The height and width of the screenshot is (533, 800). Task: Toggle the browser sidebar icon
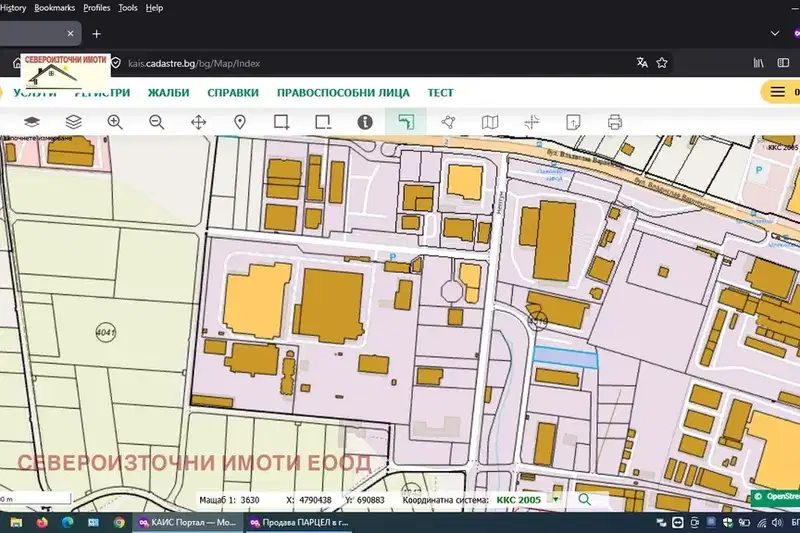pyautogui.click(x=783, y=63)
